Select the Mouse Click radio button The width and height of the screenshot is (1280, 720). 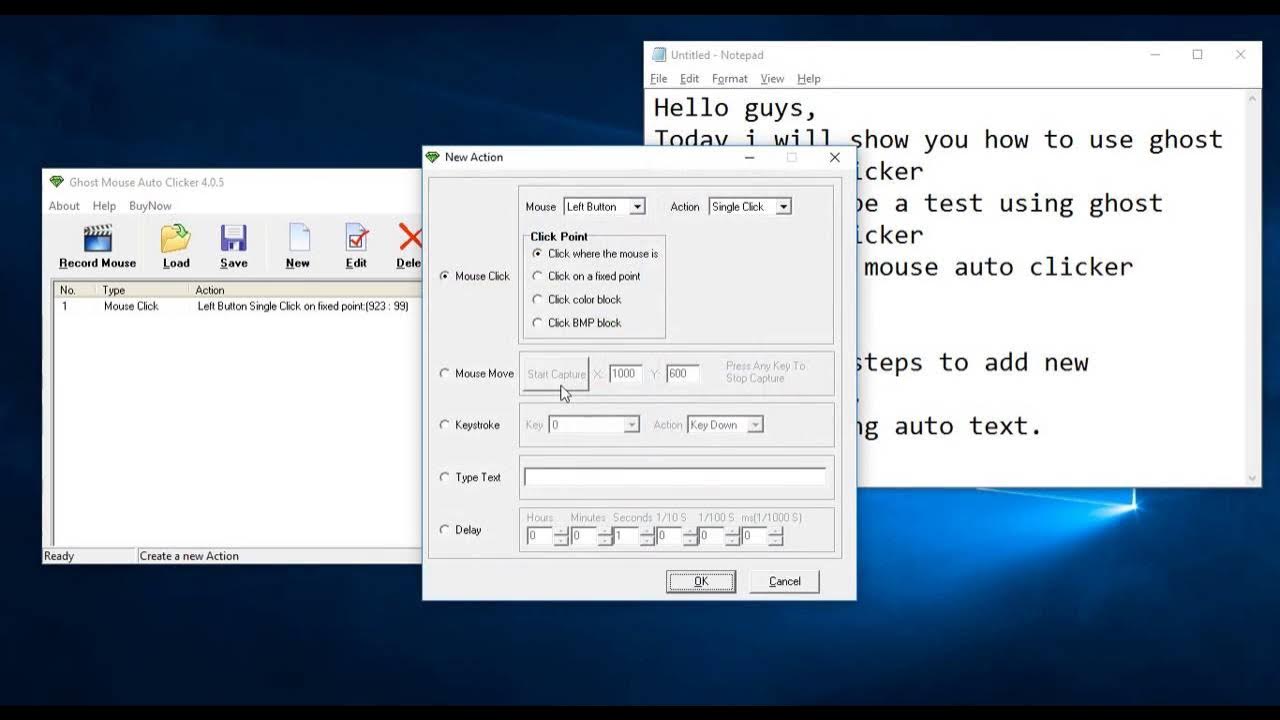[445, 276]
